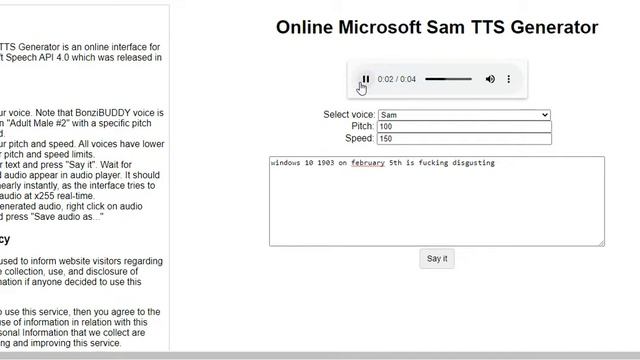This screenshot has height=360, width=640.
Task: Click the Speed input field
Action: (x=464, y=139)
